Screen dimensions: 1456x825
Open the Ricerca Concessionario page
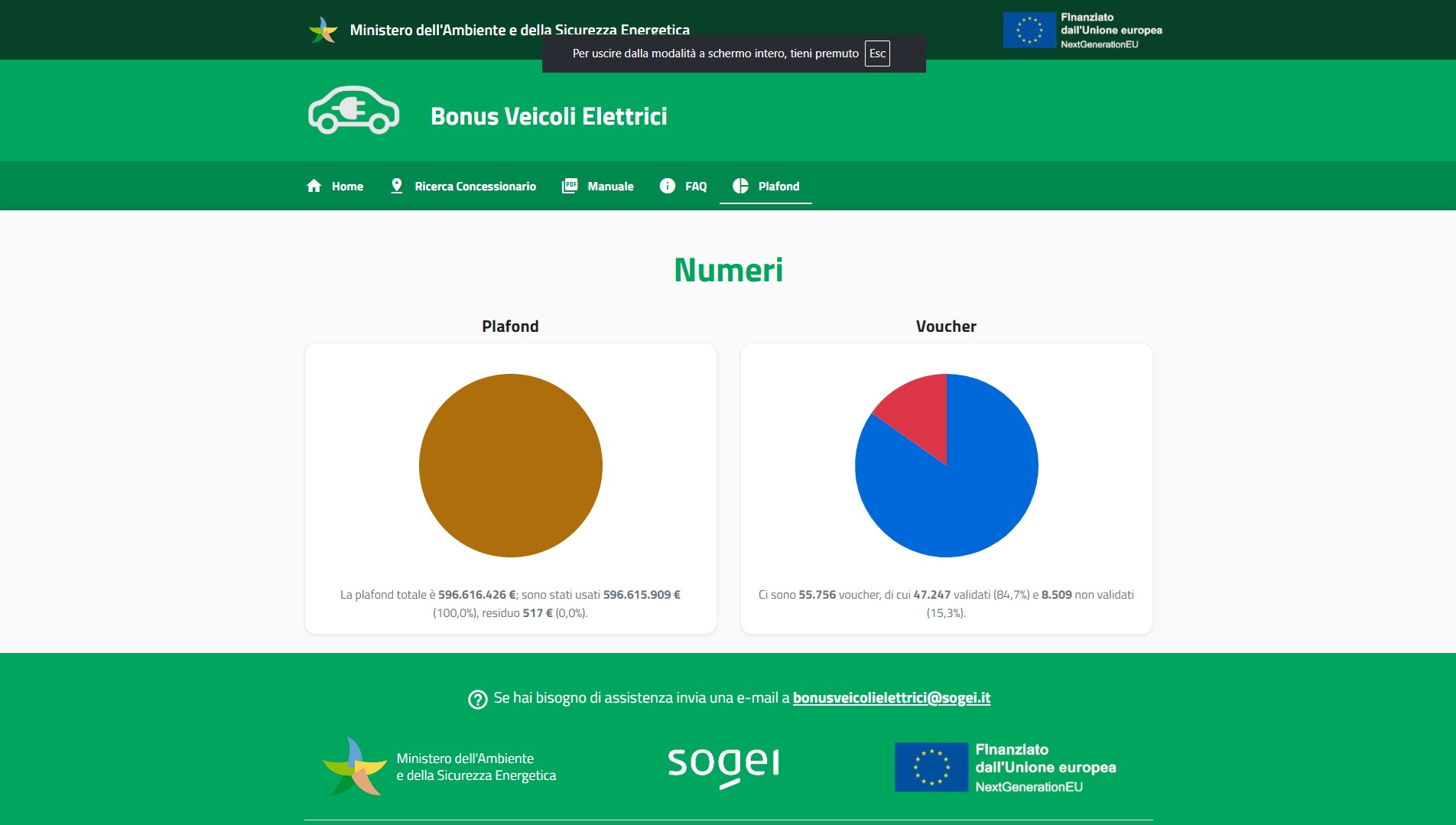click(475, 187)
